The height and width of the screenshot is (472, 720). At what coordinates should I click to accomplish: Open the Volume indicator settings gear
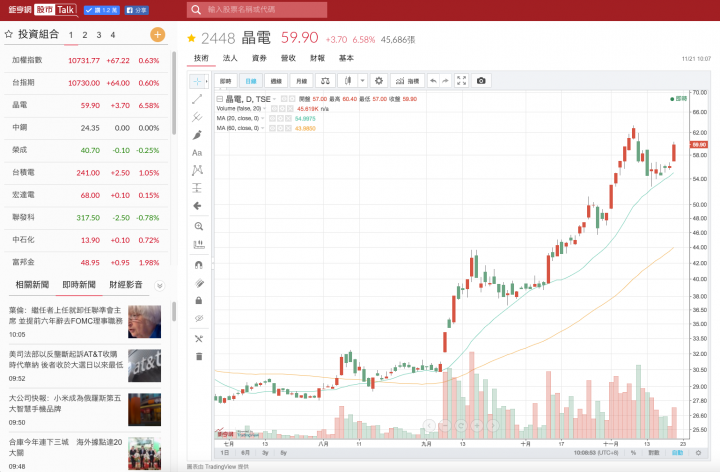click(x=281, y=109)
